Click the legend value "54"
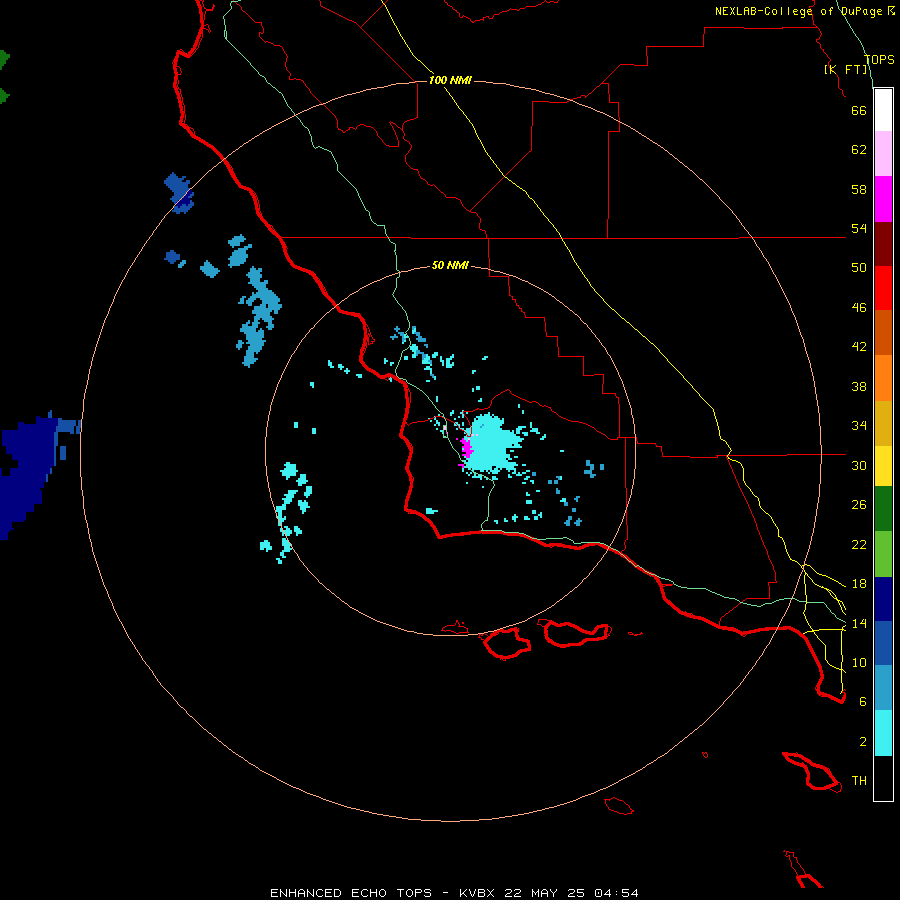The height and width of the screenshot is (900, 900). tap(859, 228)
